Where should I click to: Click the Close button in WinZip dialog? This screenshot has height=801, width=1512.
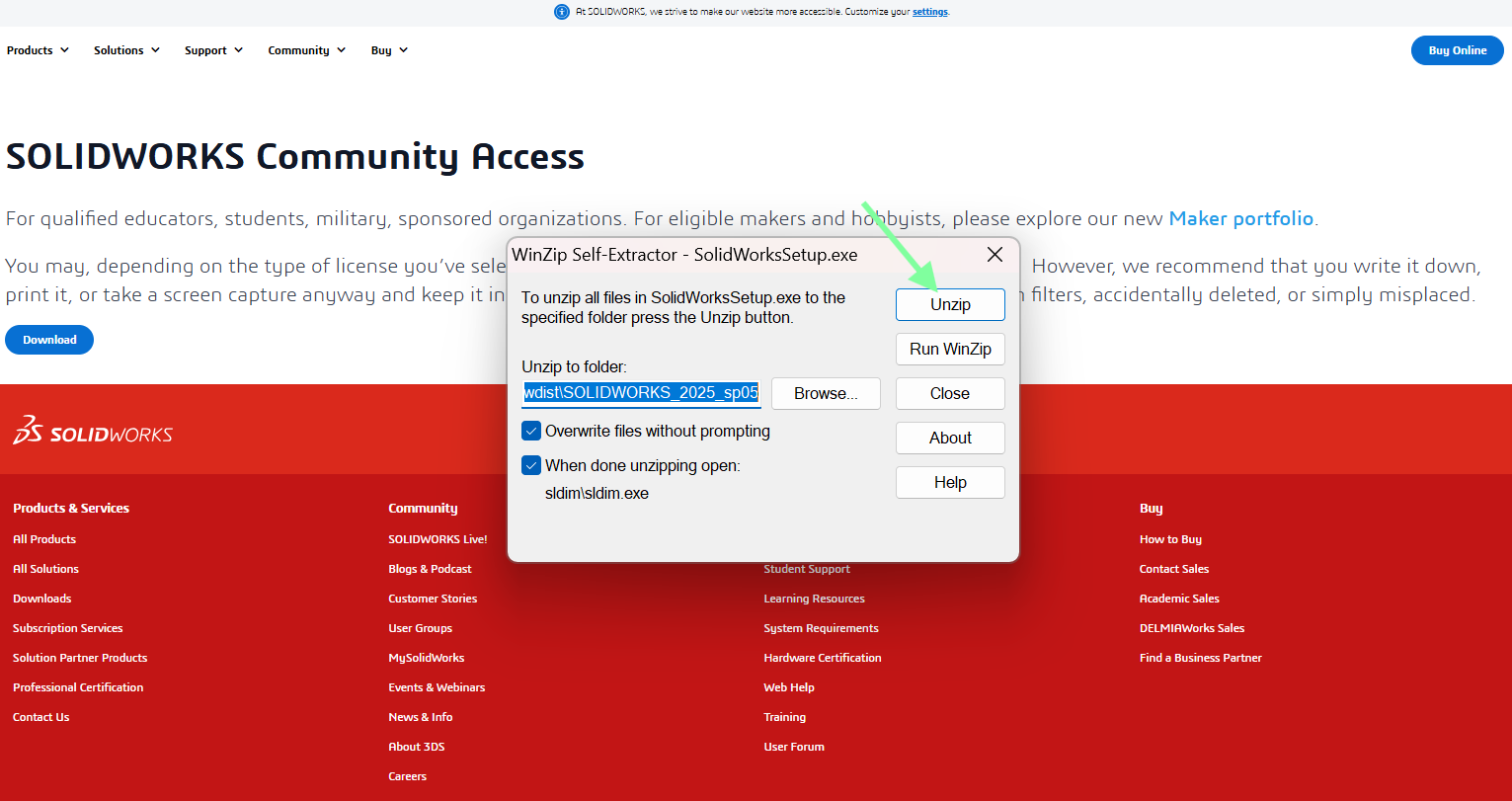[x=950, y=393]
